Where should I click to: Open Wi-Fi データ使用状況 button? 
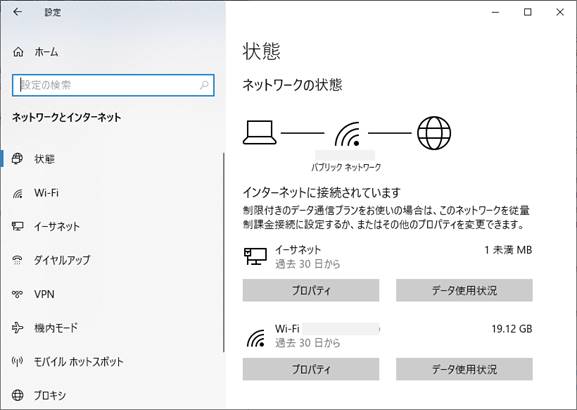464,369
